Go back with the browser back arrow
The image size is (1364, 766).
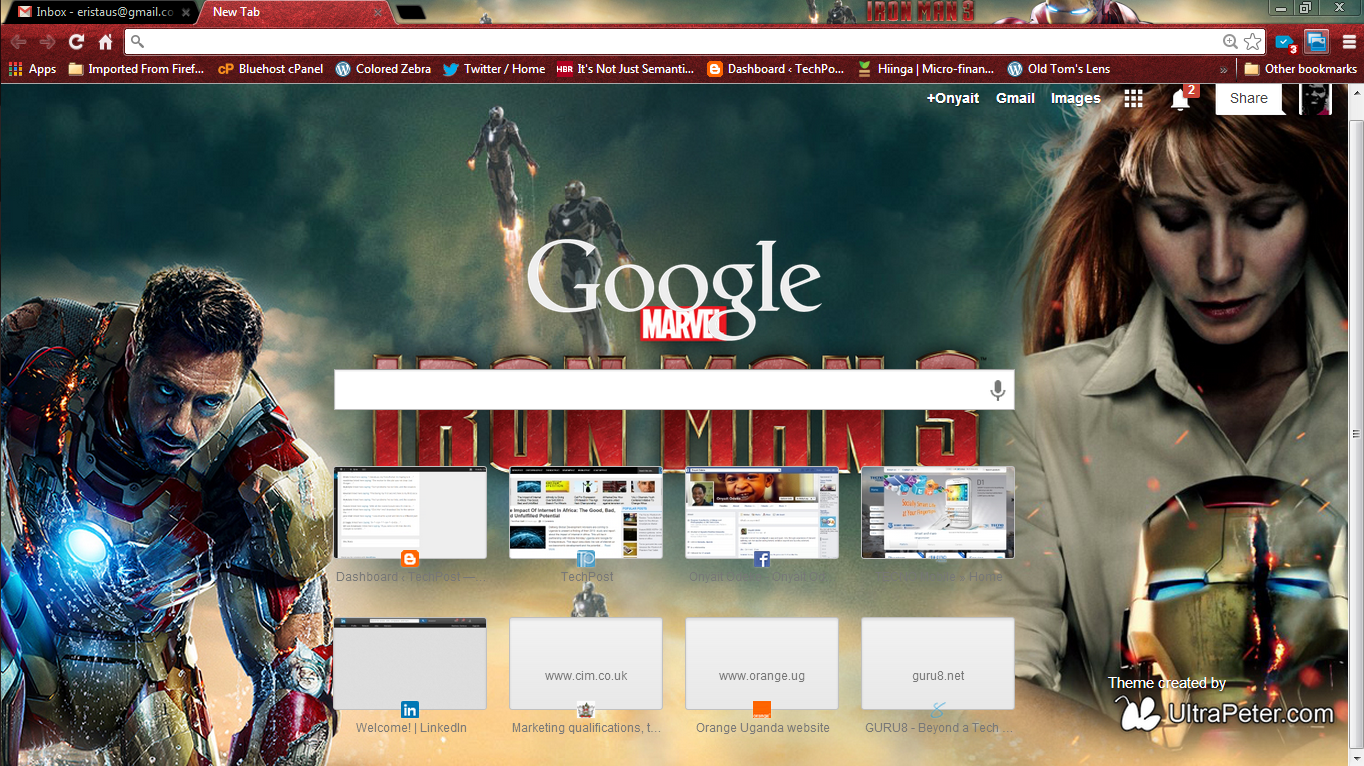coord(19,42)
